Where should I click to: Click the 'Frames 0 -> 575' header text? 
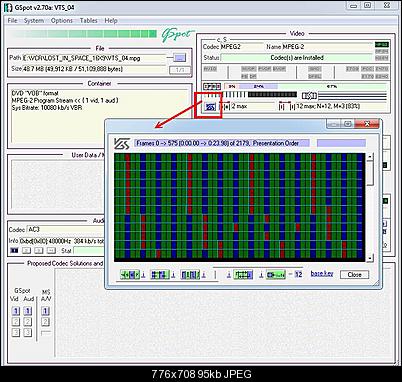tap(221, 143)
